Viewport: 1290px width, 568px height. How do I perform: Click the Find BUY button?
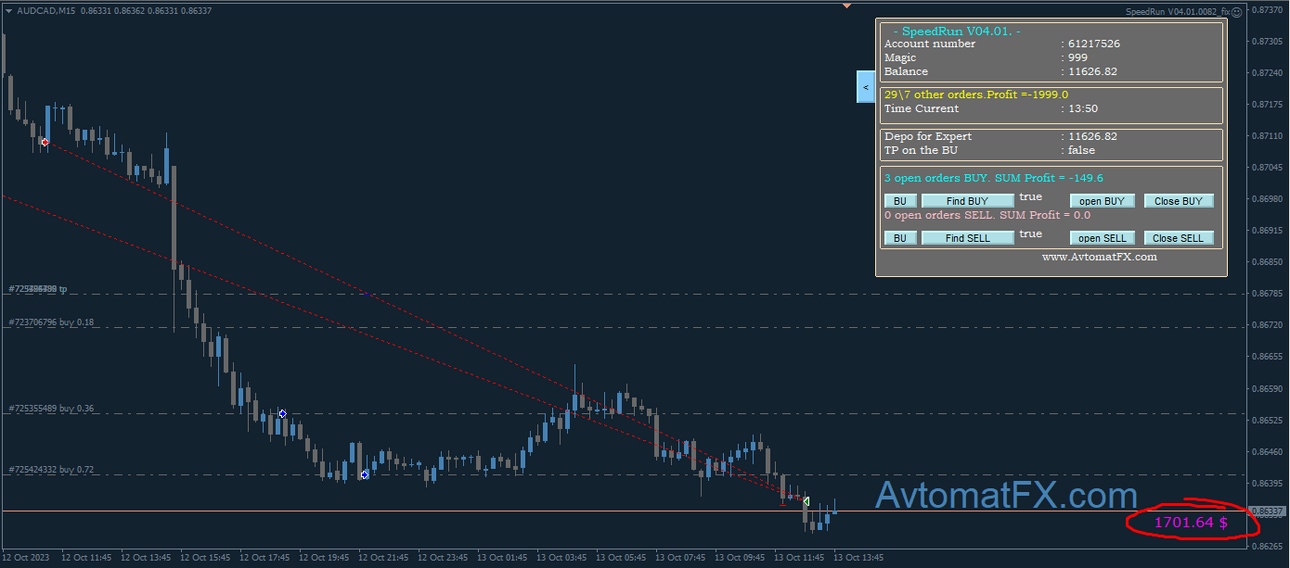coord(967,201)
